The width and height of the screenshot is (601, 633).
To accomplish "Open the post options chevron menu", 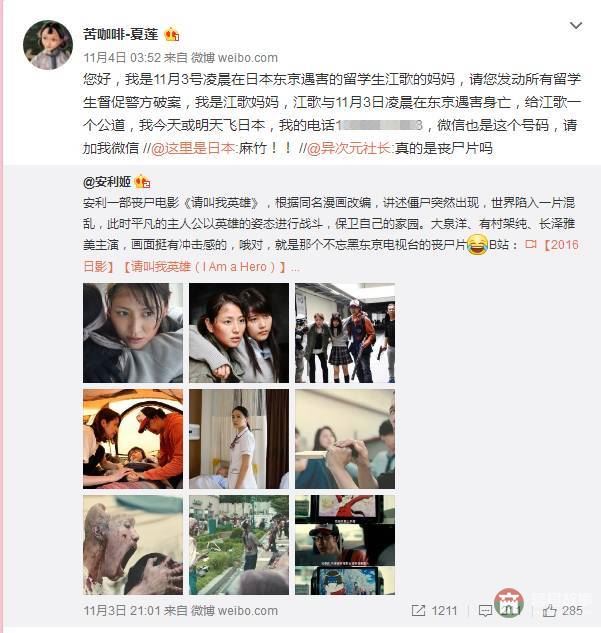I will point(576,26).
